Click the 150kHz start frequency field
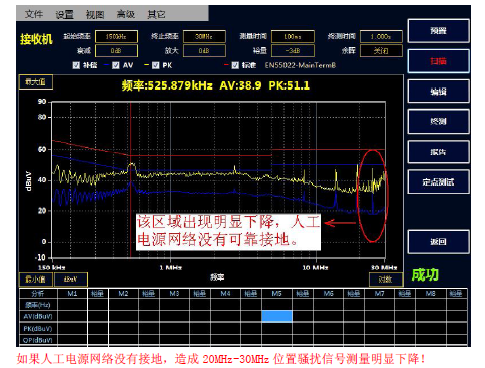 click(116, 36)
